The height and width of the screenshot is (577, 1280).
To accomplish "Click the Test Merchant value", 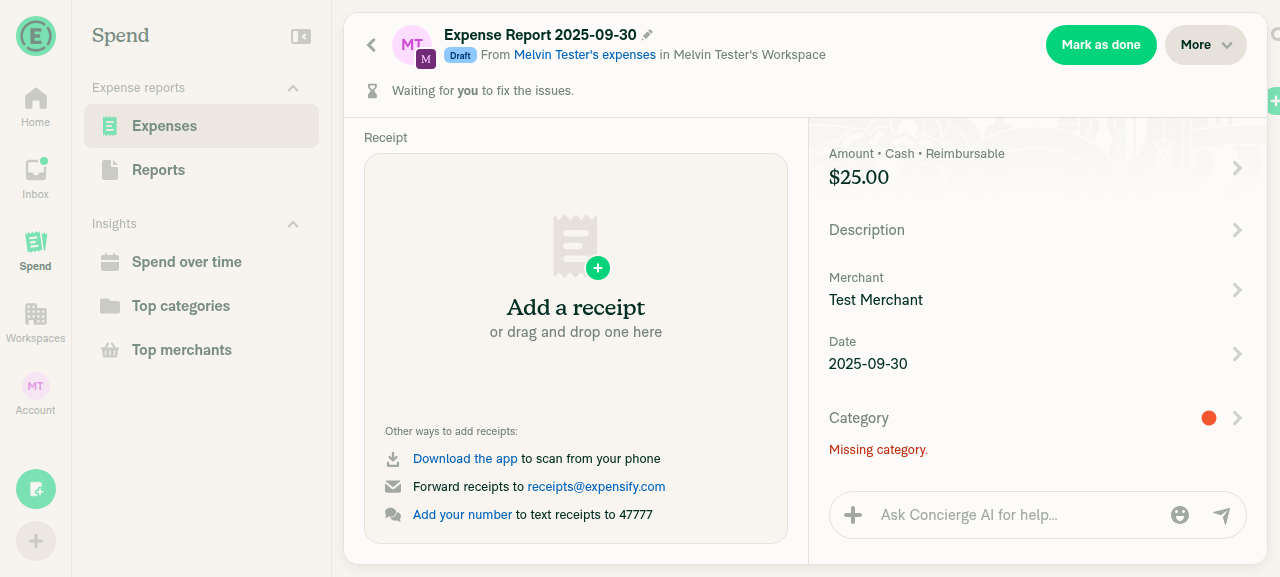I will pos(876,300).
